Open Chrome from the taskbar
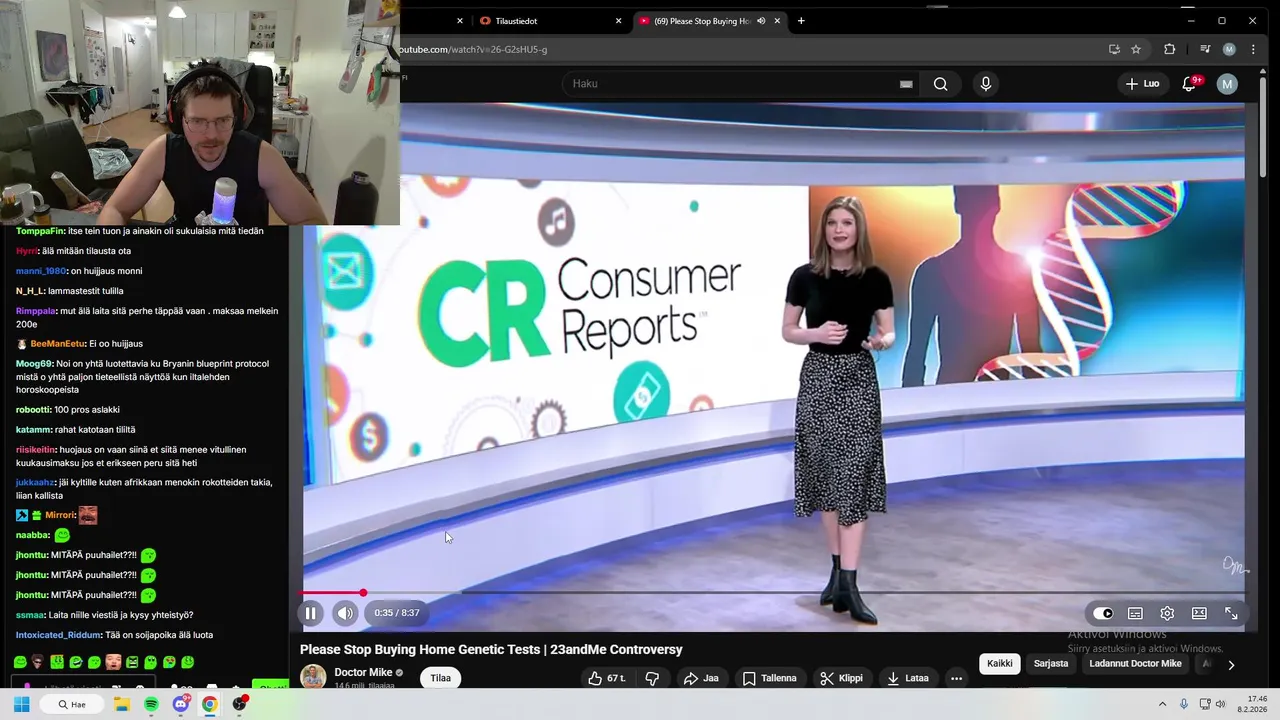 pyautogui.click(x=209, y=704)
